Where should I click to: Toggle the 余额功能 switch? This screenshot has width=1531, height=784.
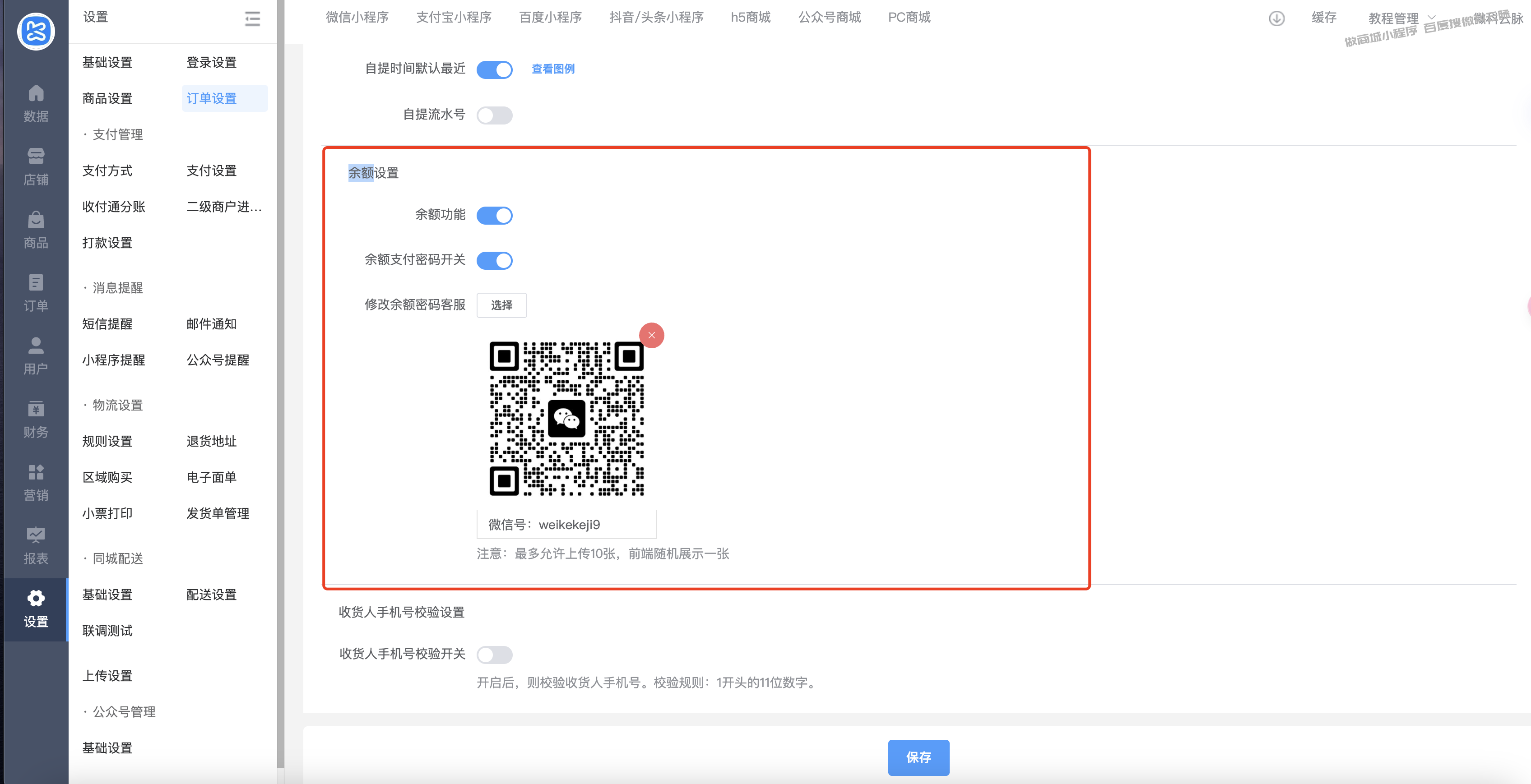coord(495,215)
